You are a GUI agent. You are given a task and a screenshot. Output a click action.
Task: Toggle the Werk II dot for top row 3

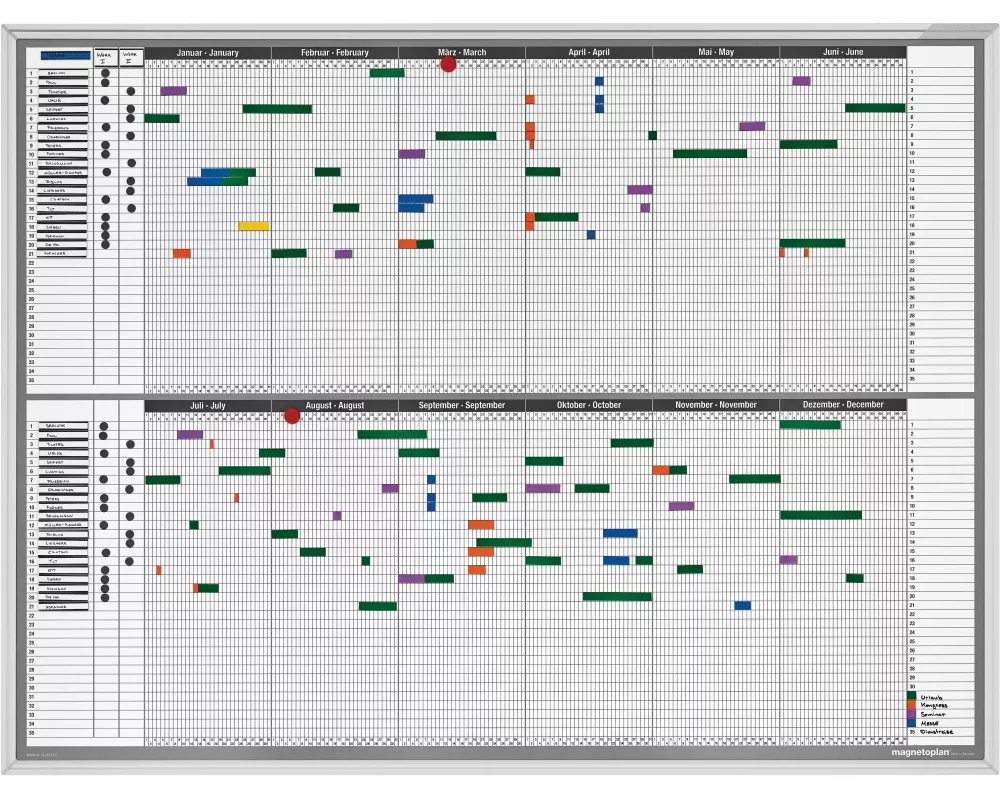pyautogui.click(x=130, y=91)
